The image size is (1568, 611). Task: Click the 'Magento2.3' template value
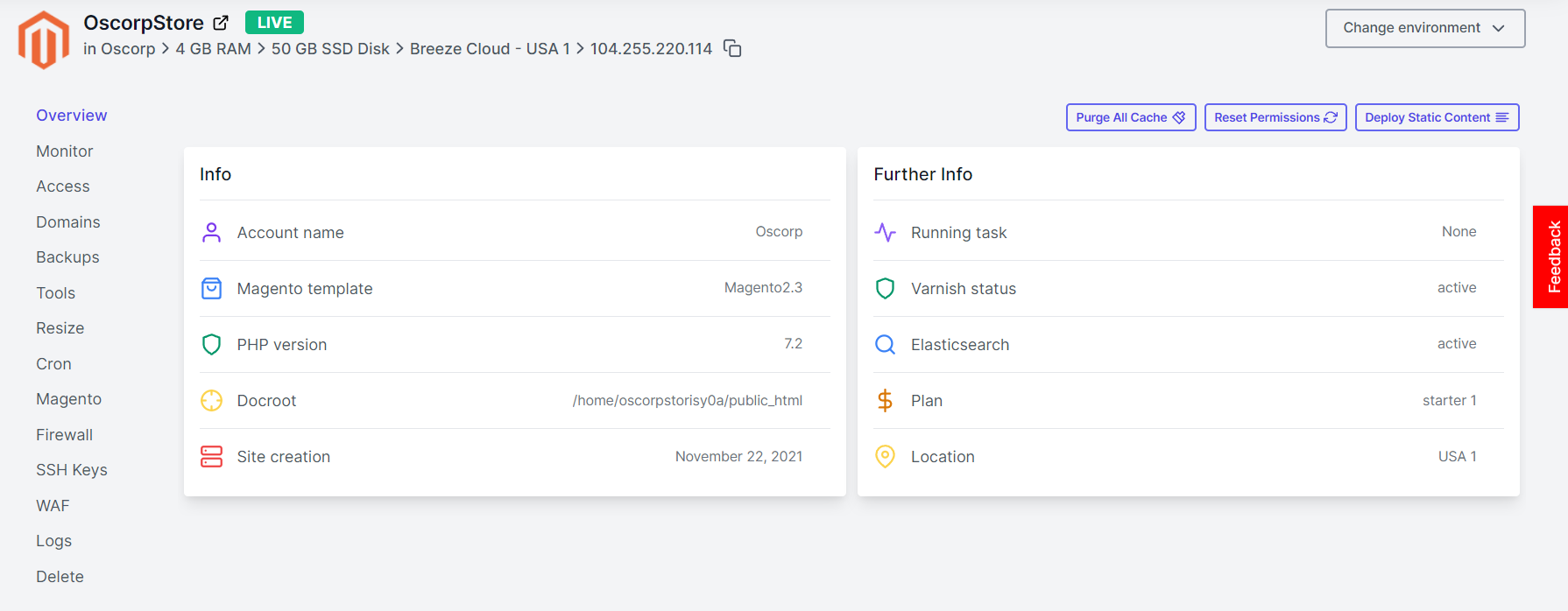[x=763, y=288]
